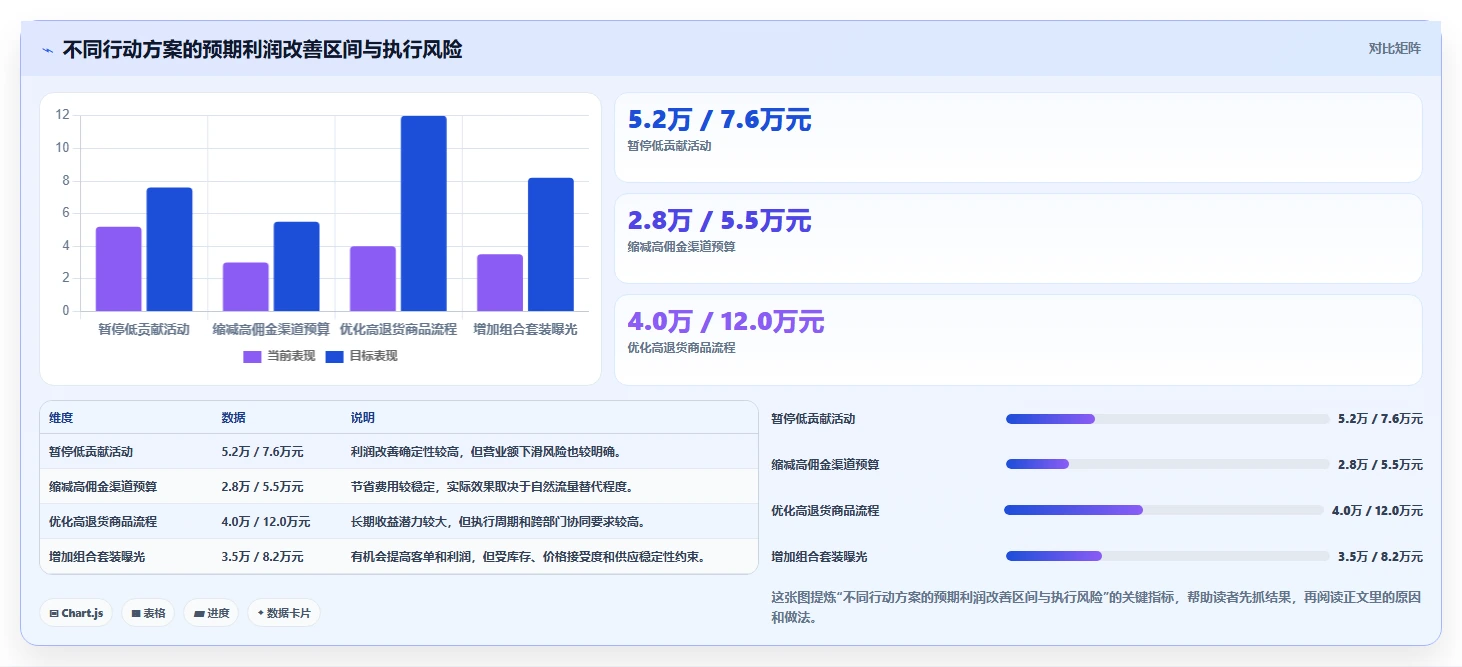This screenshot has height=667, width=1462.
Task: Click the 缩减高佣金渠道预算 progress bar
Action: click(x=1168, y=464)
